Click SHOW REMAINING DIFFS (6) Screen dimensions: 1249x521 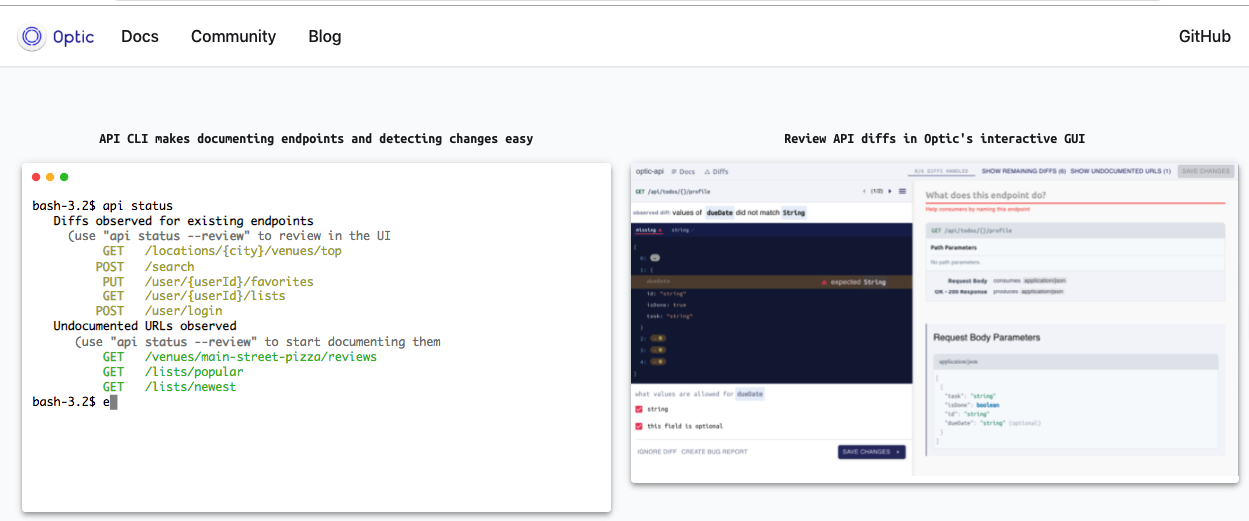coord(1023,172)
